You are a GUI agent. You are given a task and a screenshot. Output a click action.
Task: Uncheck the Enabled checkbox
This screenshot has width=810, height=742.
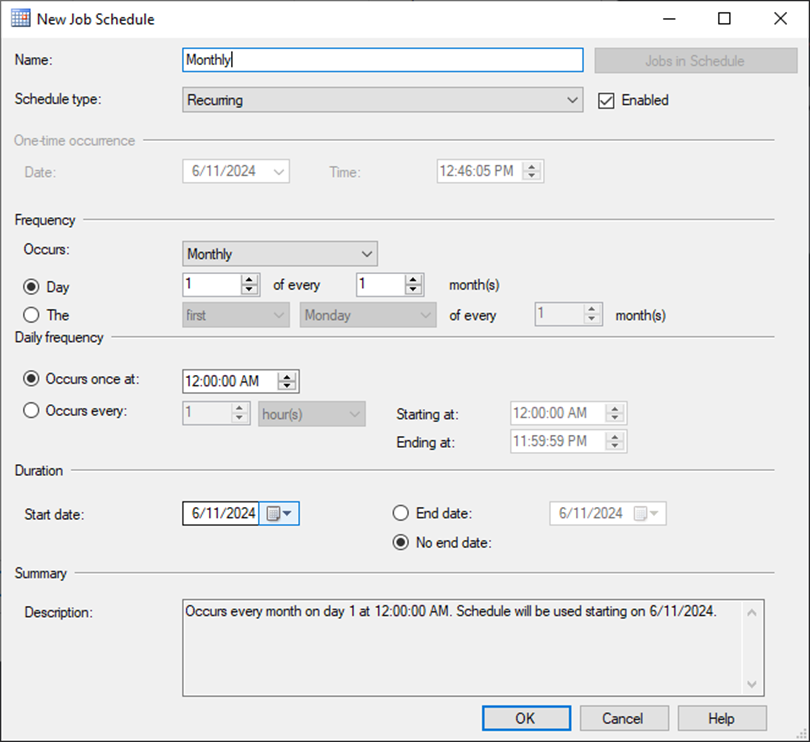coord(605,100)
